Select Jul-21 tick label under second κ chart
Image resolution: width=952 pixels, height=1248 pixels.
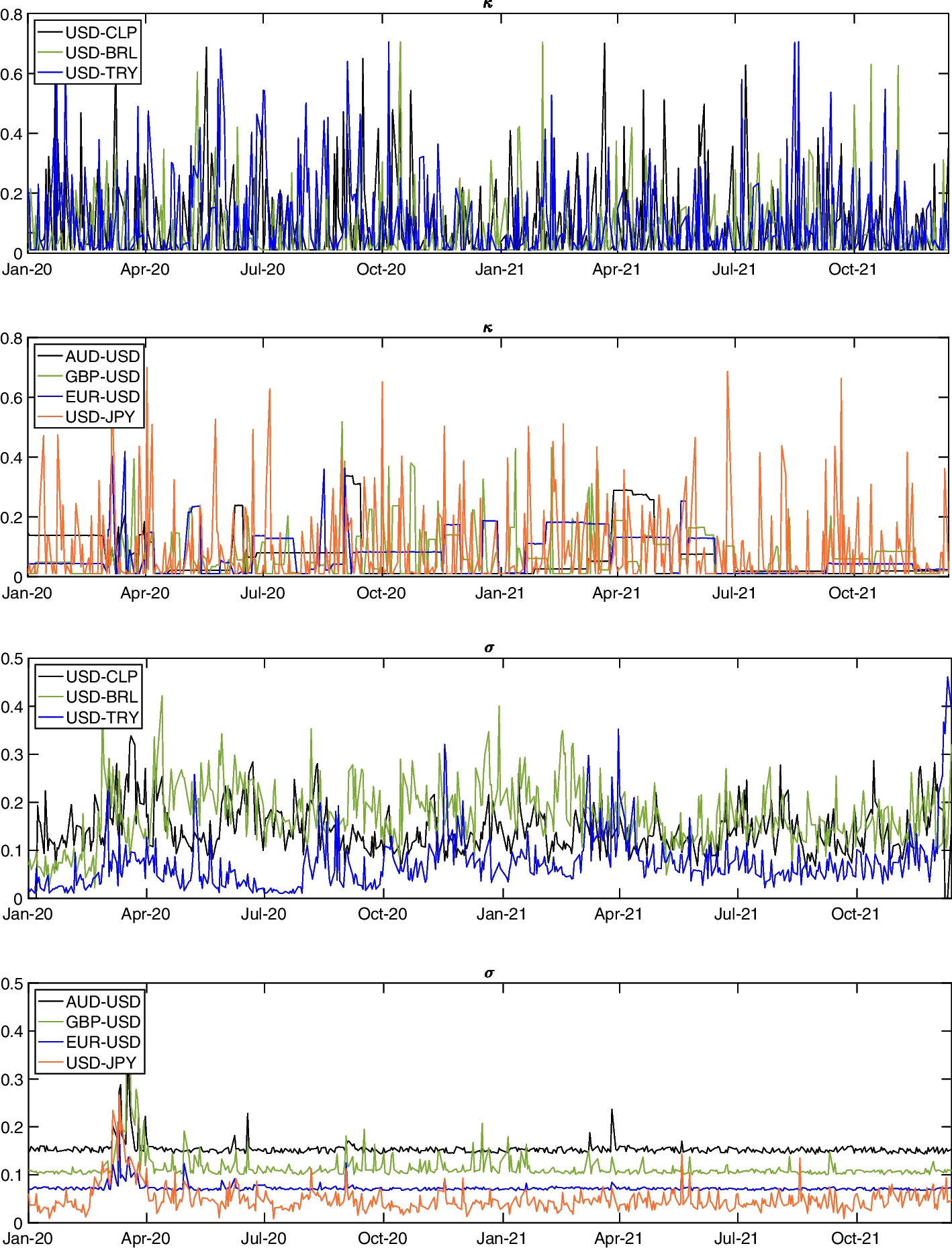[x=734, y=593]
